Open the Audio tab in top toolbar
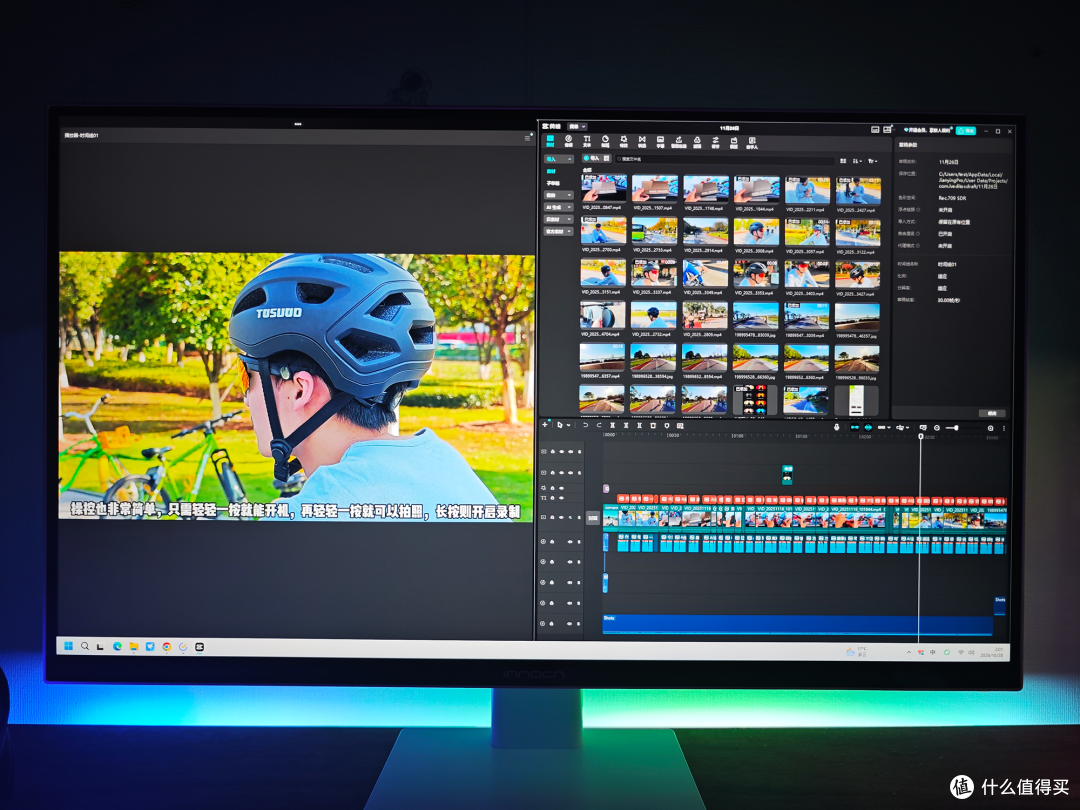 pyautogui.click(x=568, y=141)
